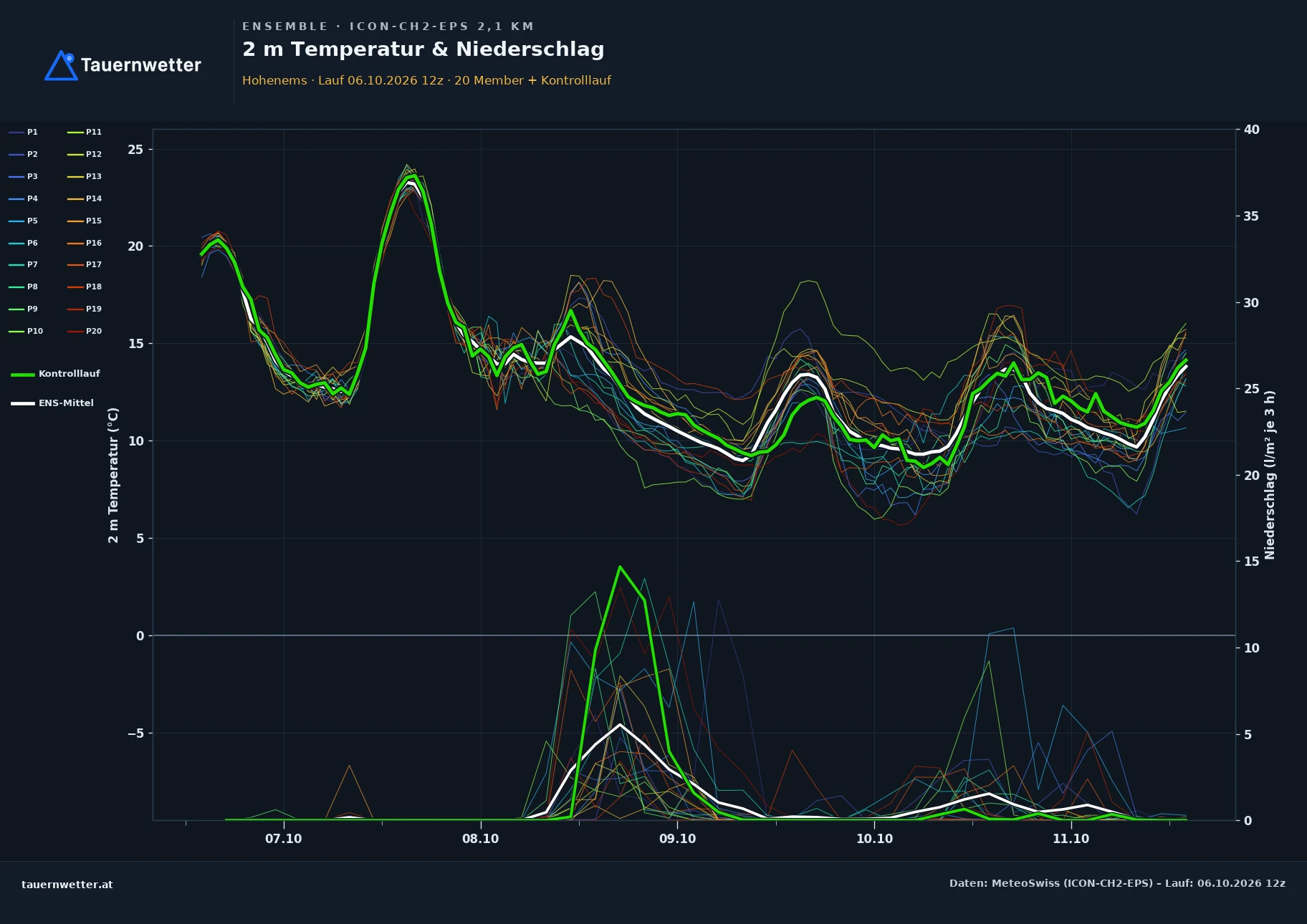This screenshot has width=1307, height=924.
Task: Click the white ENS-Mittel line swatch
Action: [22, 403]
